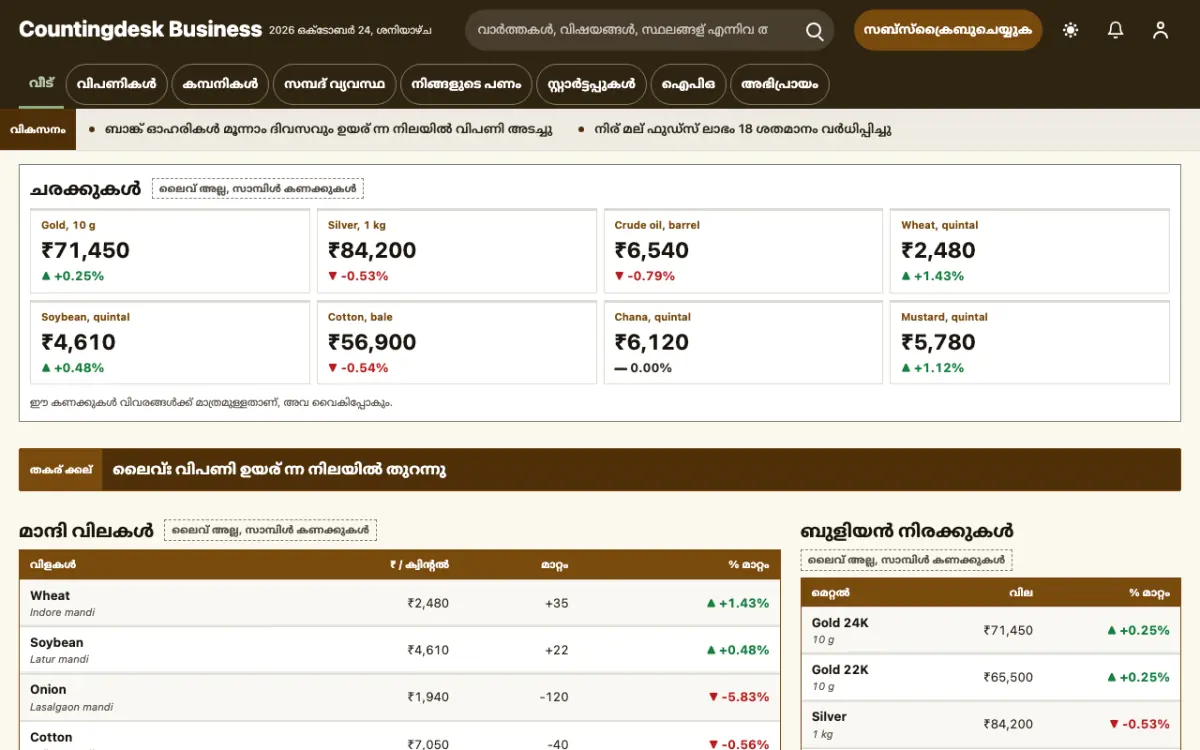Sort bullion table by വില column
Viewport: 1200px width, 750px height.
pos(1021,593)
